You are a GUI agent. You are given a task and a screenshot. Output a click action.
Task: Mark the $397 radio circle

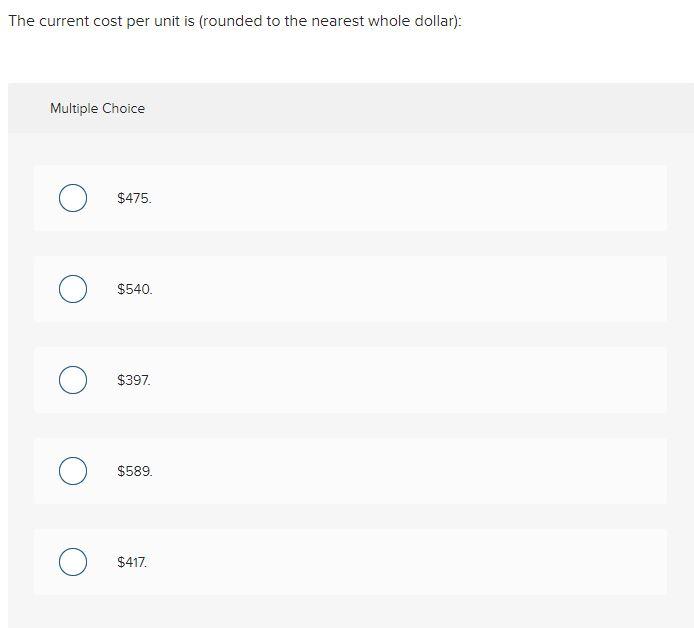73,380
